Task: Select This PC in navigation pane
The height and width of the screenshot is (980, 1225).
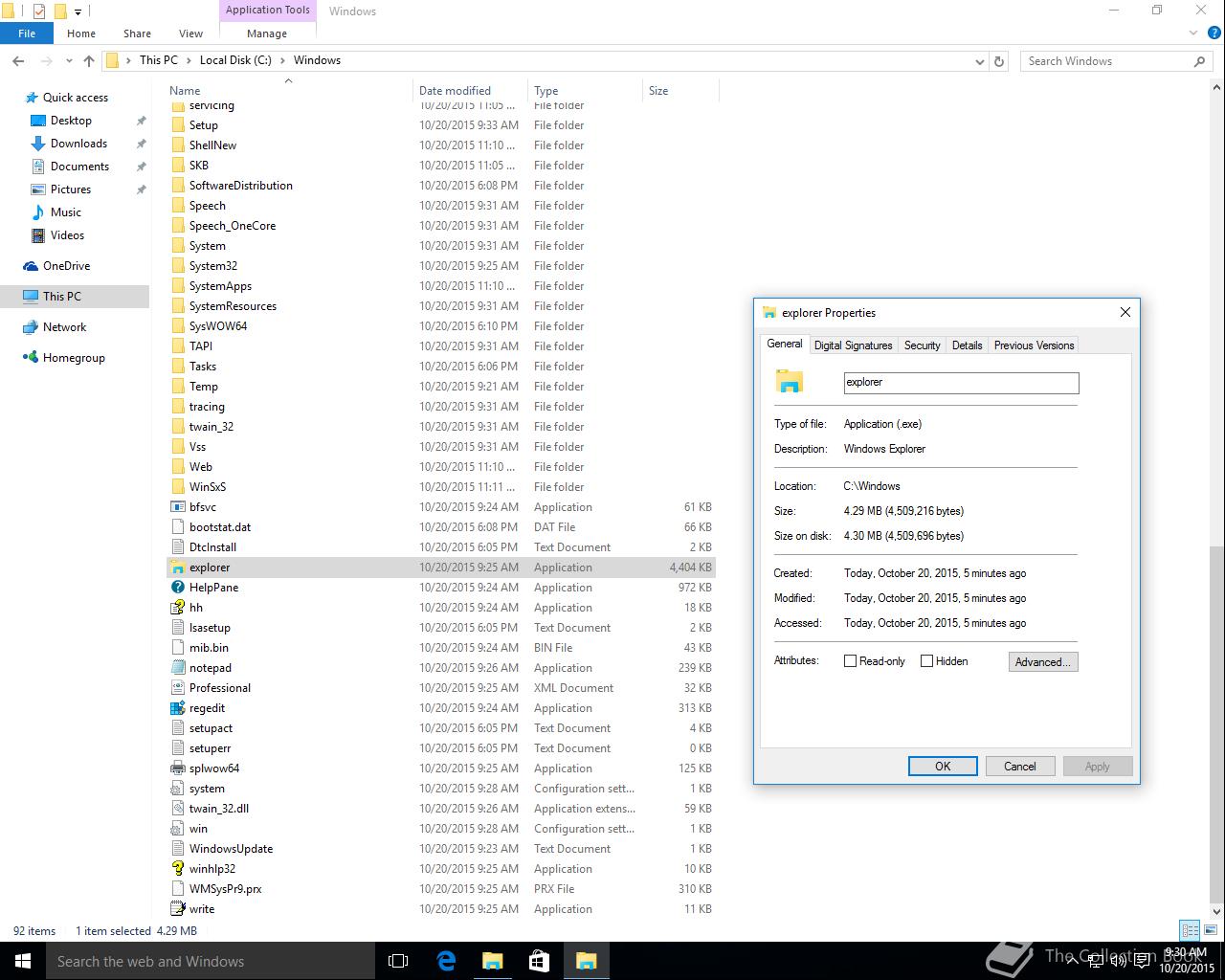Action: pos(75,297)
